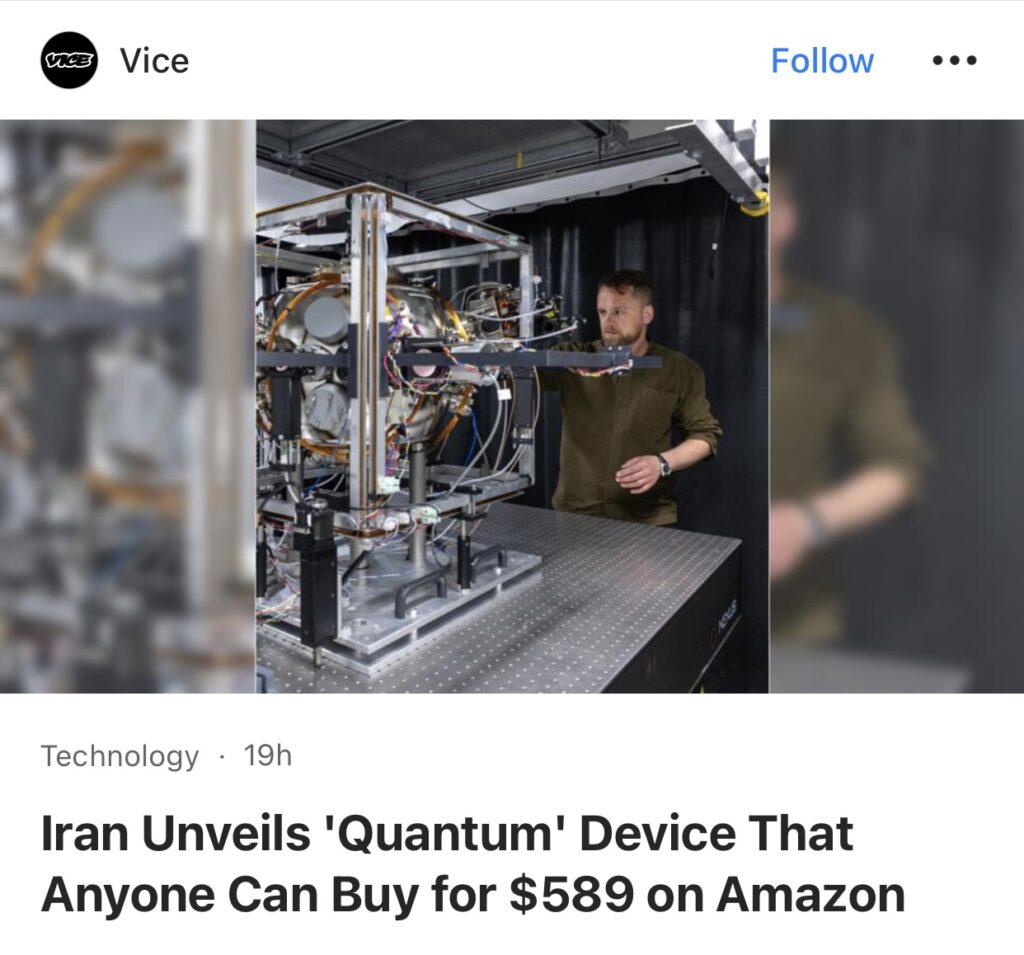The width and height of the screenshot is (1024, 955).
Task: Click '$589' in the article headline
Action: pyautogui.click(x=571, y=894)
